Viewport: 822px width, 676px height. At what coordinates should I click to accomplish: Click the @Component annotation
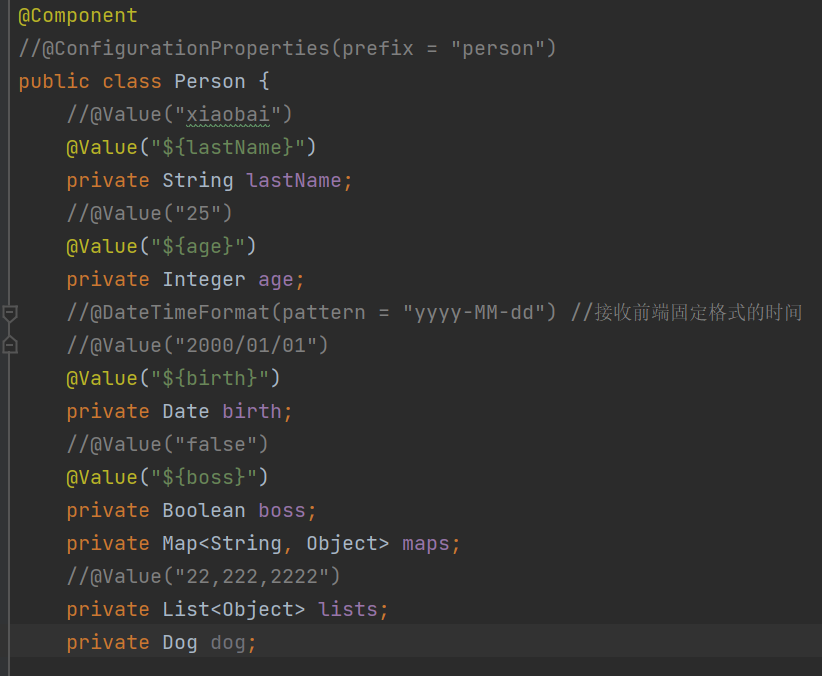pos(78,16)
